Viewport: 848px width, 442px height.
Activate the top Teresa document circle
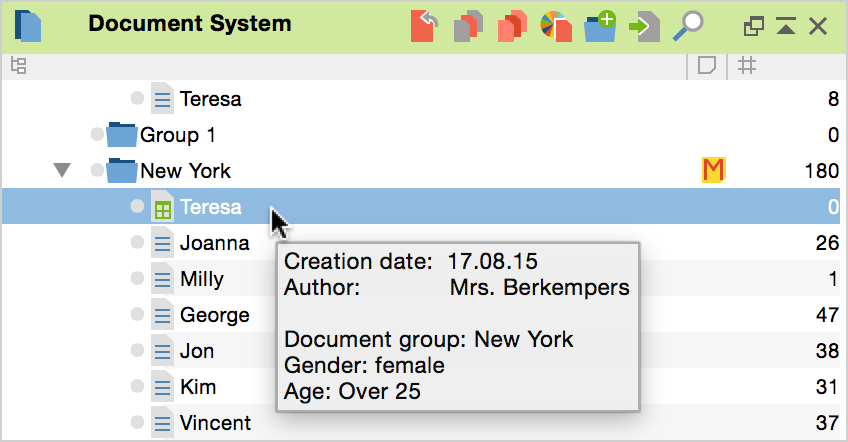137,98
